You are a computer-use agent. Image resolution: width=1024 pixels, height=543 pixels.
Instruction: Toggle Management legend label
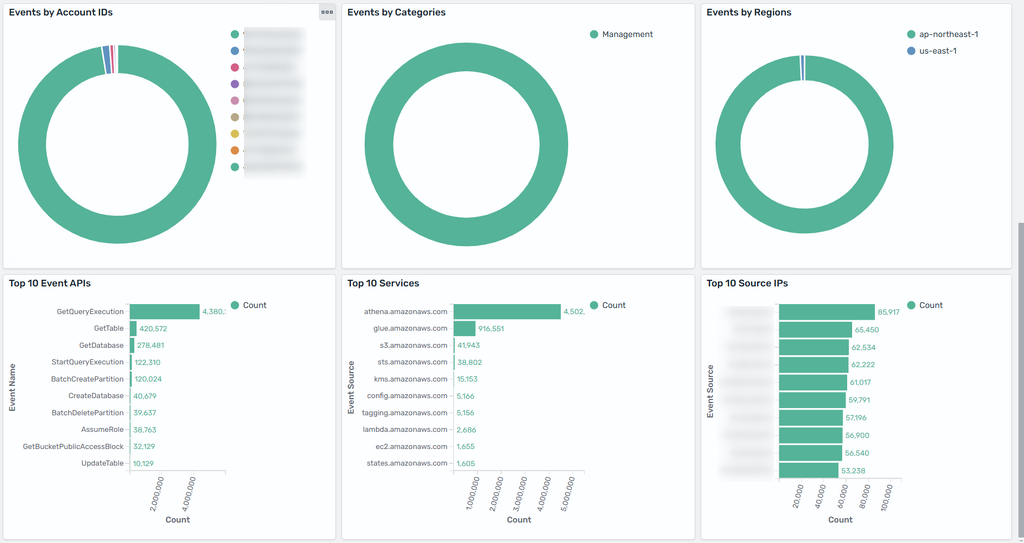coord(627,35)
